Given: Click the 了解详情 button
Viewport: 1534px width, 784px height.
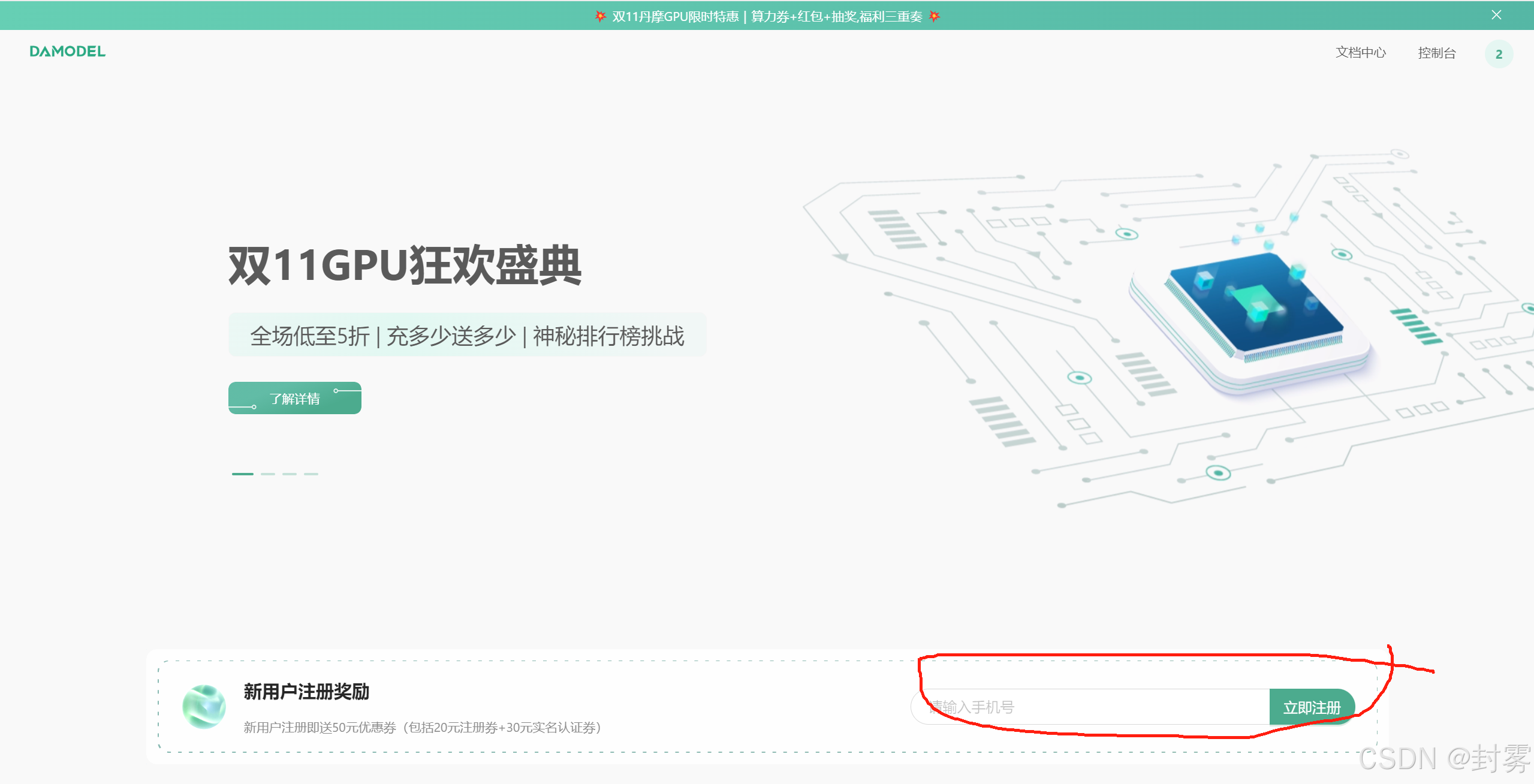Looking at the screenshot, I should (294, 398).
